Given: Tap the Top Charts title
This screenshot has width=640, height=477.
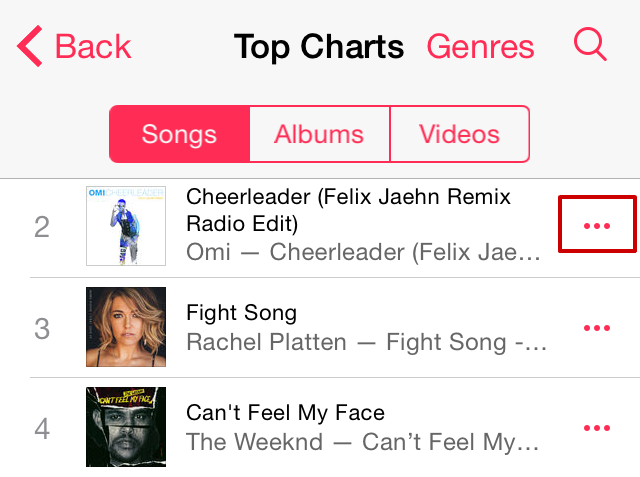Looking at the screenshot, I should [318, 46].
